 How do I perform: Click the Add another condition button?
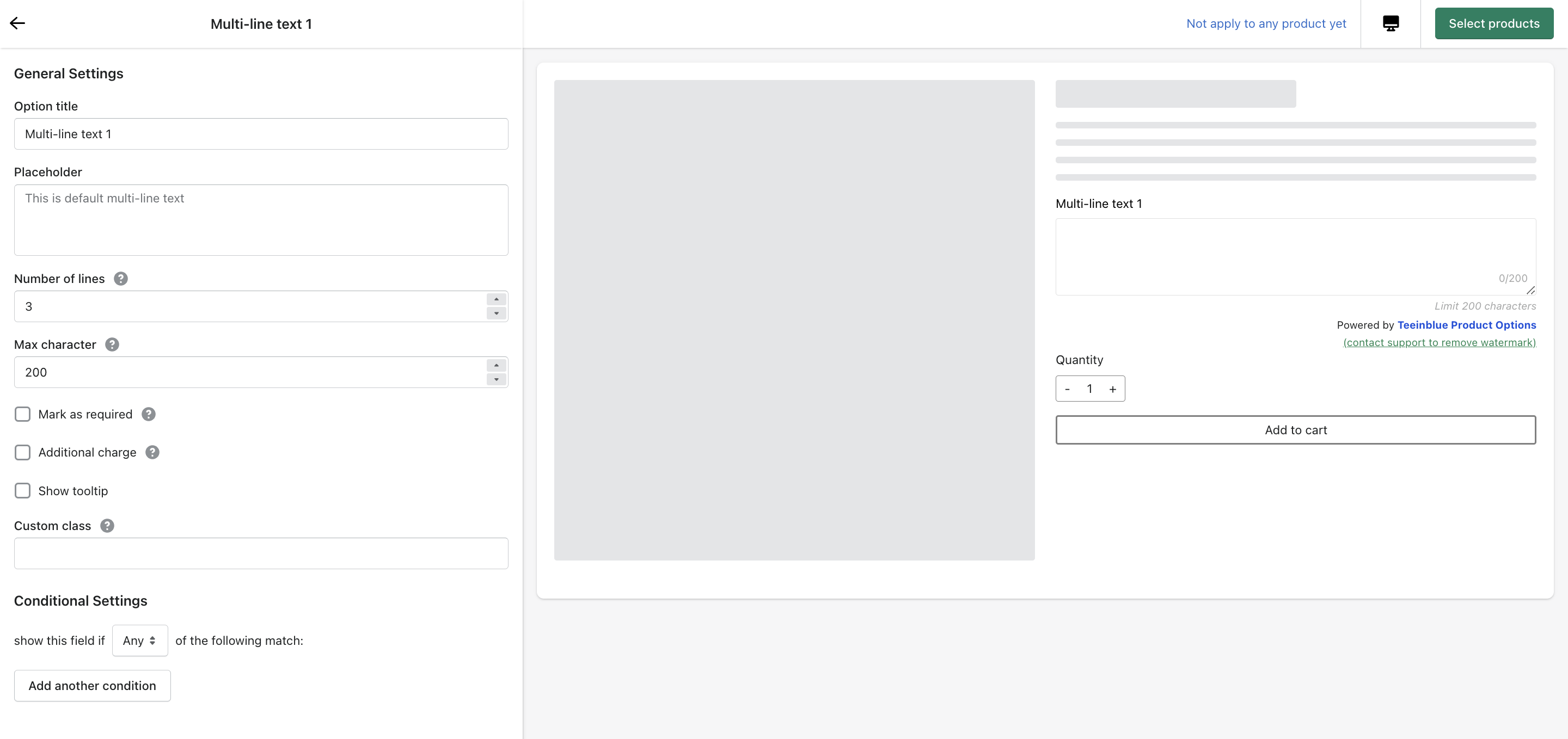[92, 686]
